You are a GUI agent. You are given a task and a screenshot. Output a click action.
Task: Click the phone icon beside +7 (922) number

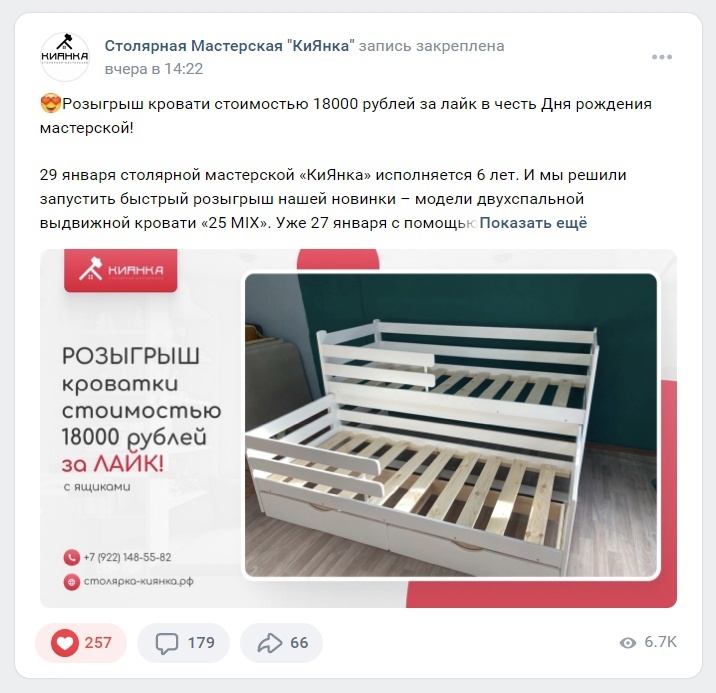coord(72,557)
